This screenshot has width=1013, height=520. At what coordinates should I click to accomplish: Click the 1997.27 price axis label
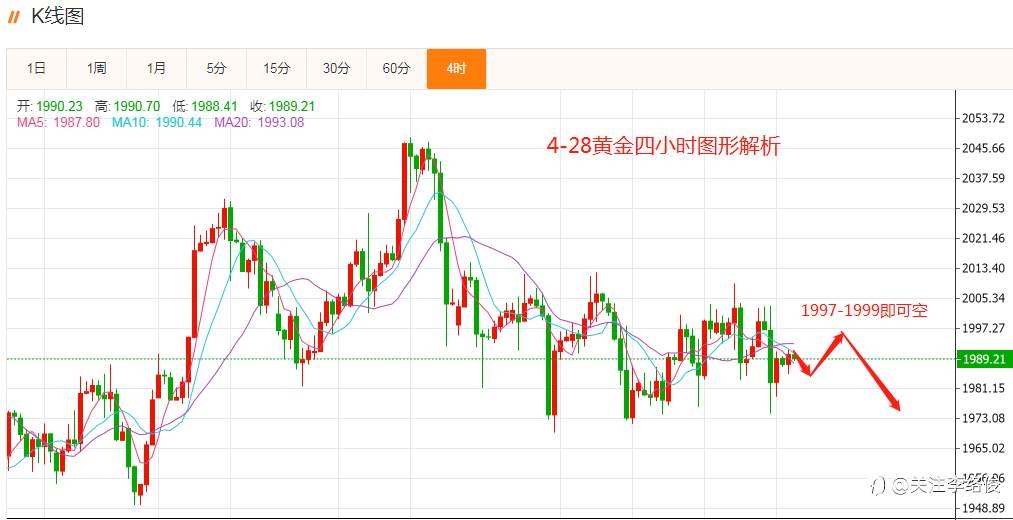(x=983, y=328)
